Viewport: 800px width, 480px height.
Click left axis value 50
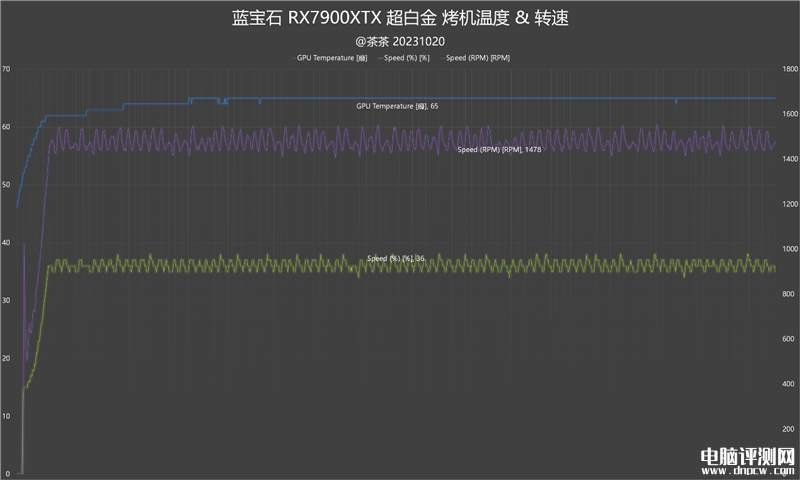pos(6,185)
